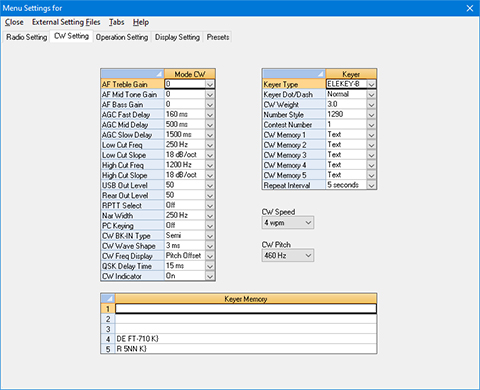Select 'DE FT-710 K}' memory cell
480x390 pixels.
click(246, 339)
